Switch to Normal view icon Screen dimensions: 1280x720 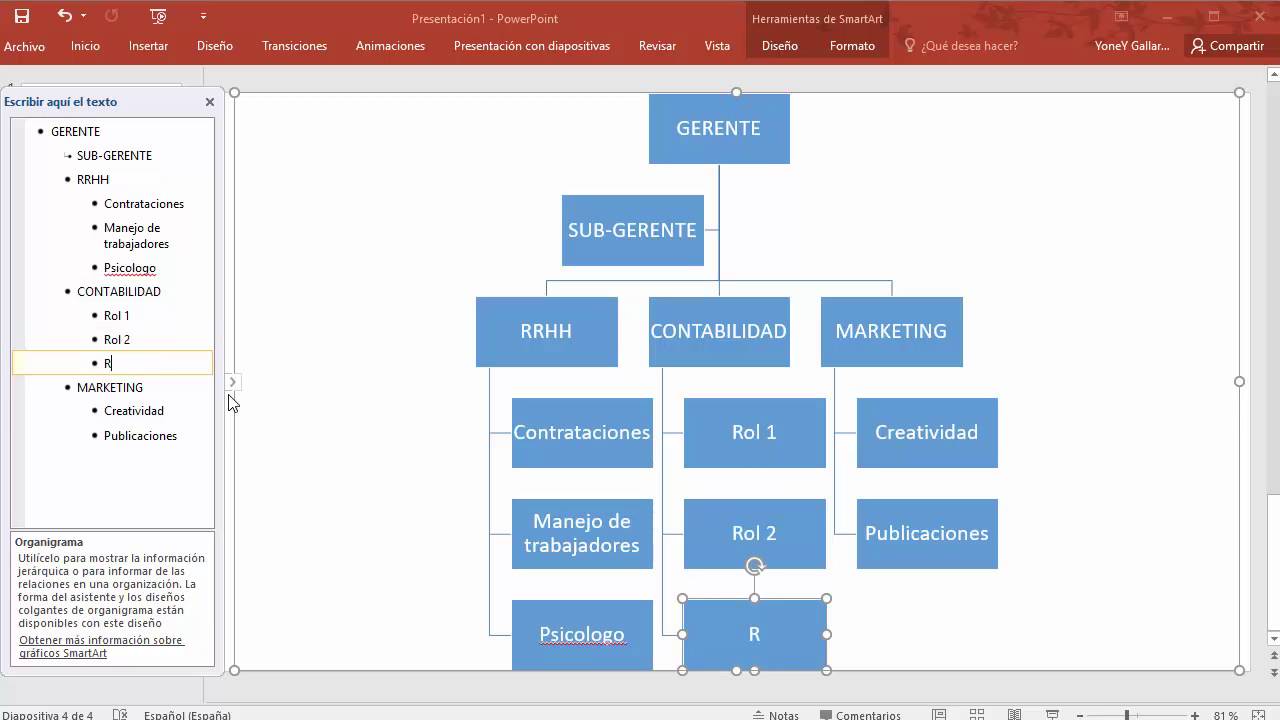point(939,714)
